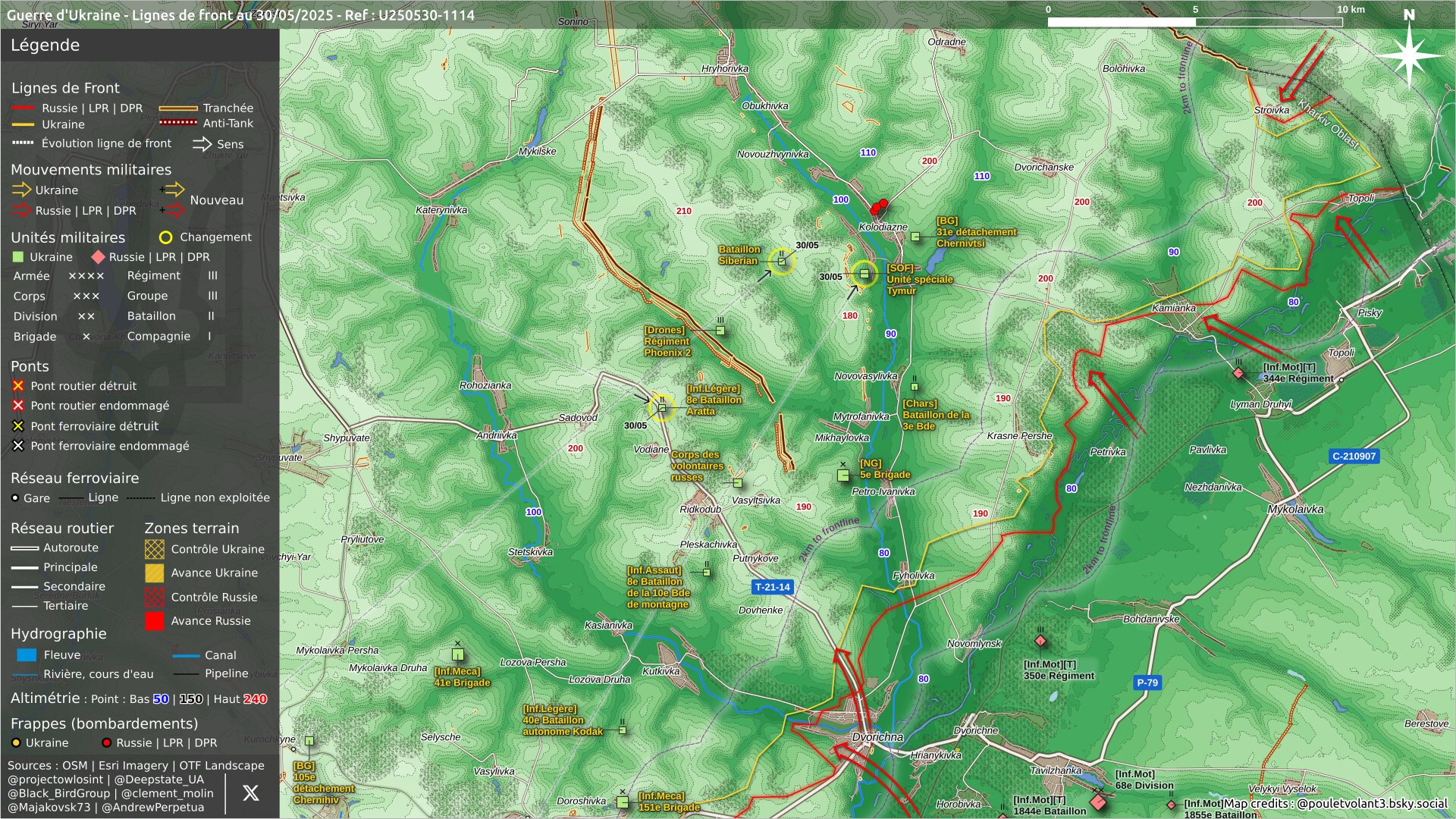Click the Unités militaires heading
Image resolution: width=1456 pixels, height=819 pixels.
(67, 237)
